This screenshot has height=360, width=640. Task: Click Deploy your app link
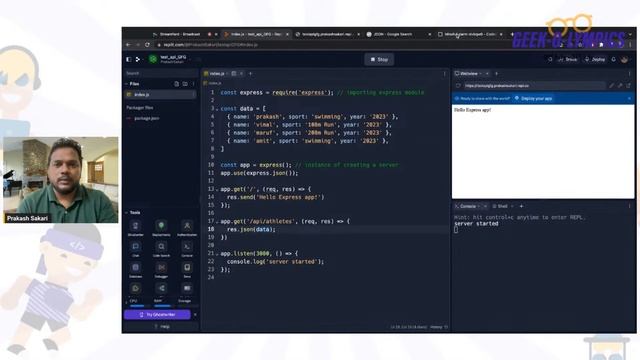click(x=533, y=98)
